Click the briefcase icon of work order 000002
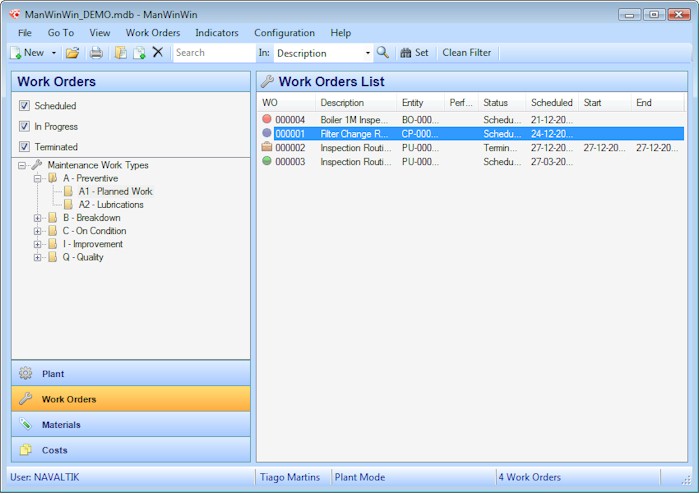This screenshot has width=700, height=494. 267,146
